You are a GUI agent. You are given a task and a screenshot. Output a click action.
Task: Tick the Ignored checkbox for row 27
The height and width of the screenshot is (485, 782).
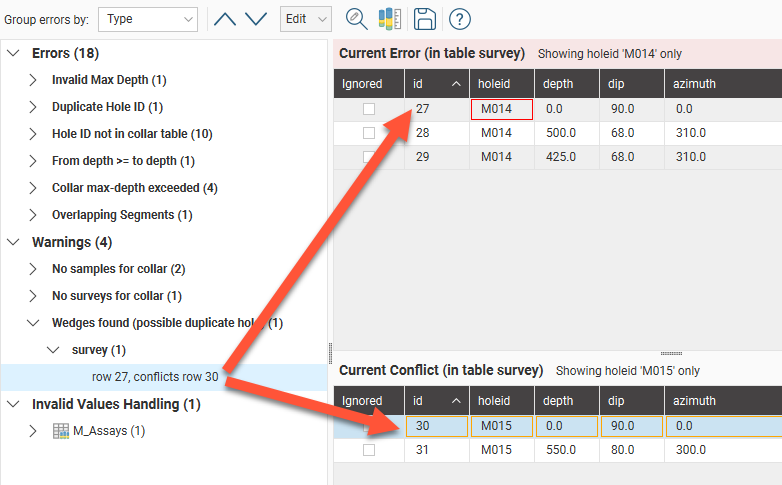369,109
